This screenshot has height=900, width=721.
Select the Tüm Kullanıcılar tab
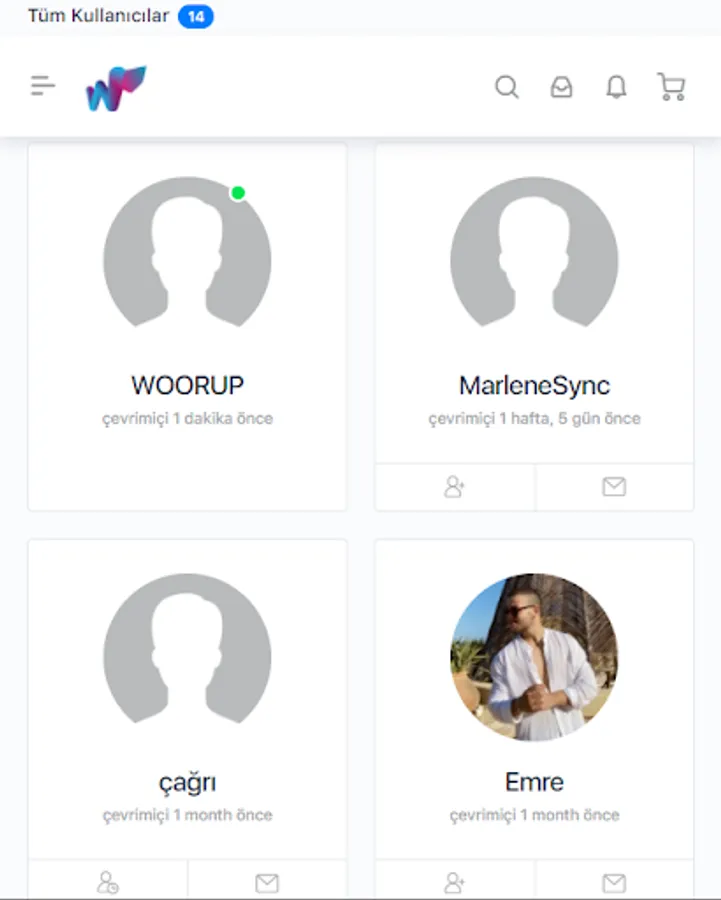pos(98,15)
